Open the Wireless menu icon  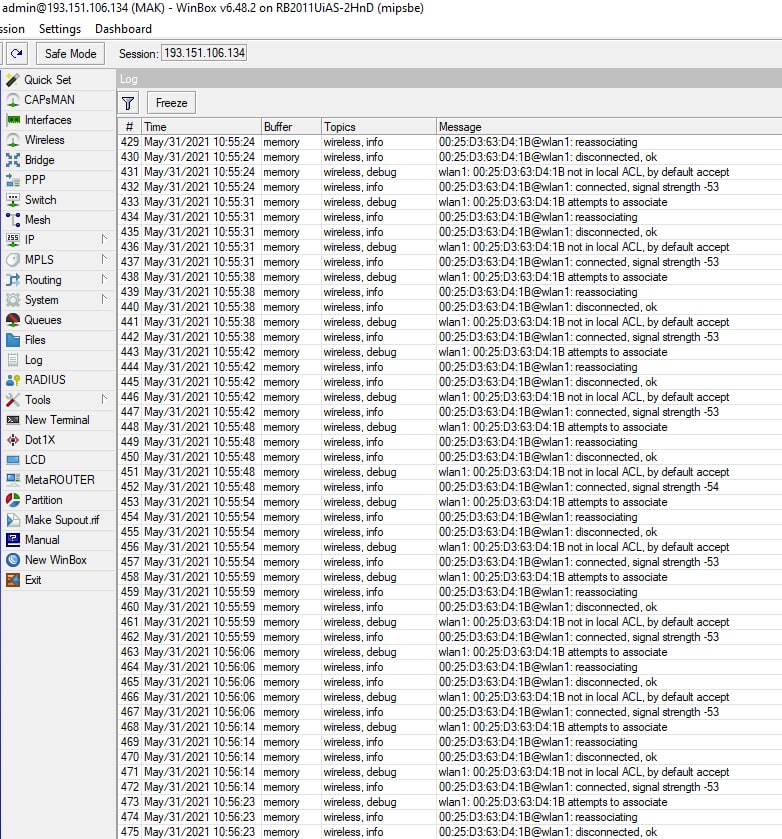(13, 140)
